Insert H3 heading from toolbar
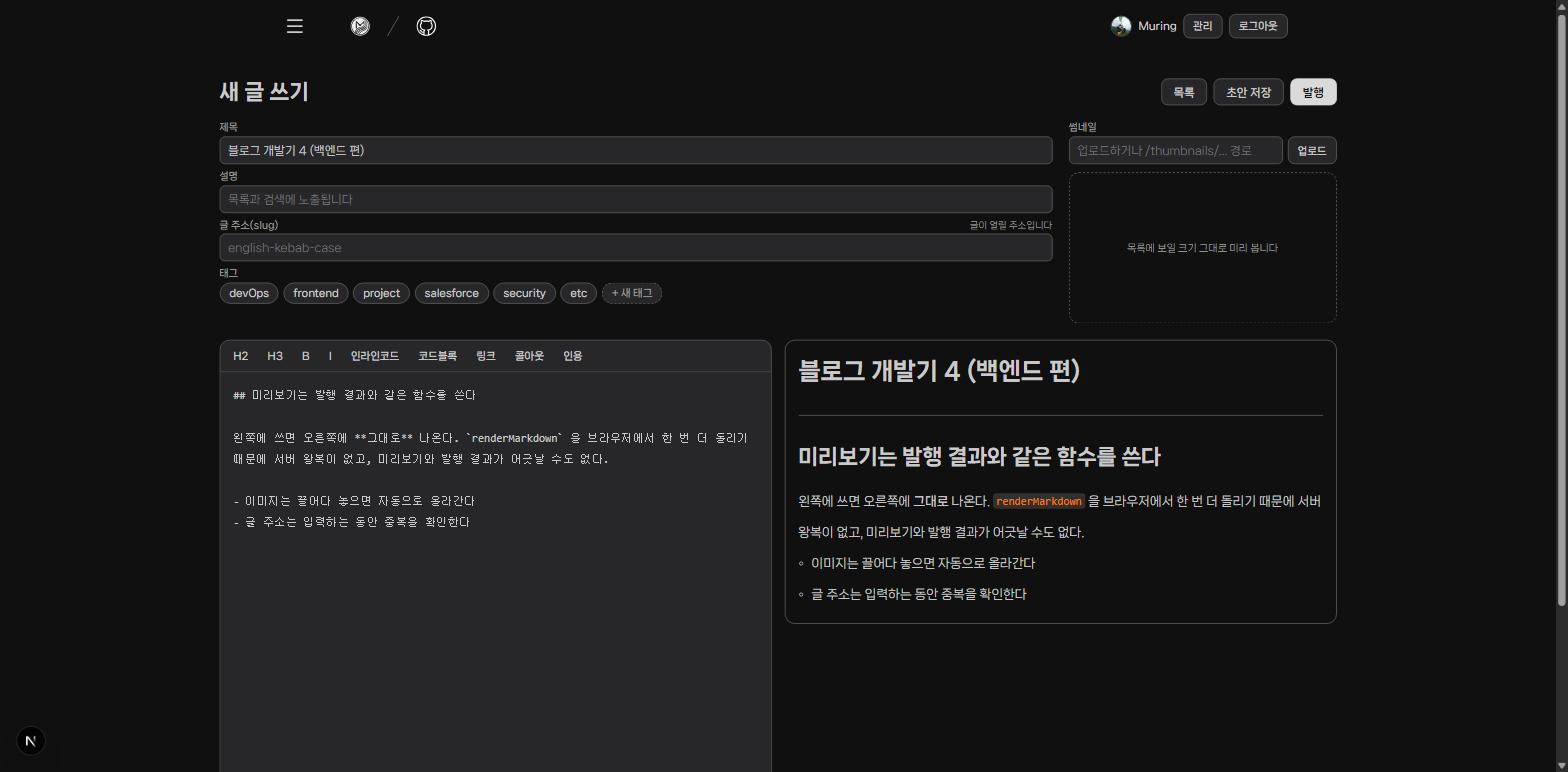The height and width of the screenshot is (772, 1568). pyautogui.click(x=275, y=356)
